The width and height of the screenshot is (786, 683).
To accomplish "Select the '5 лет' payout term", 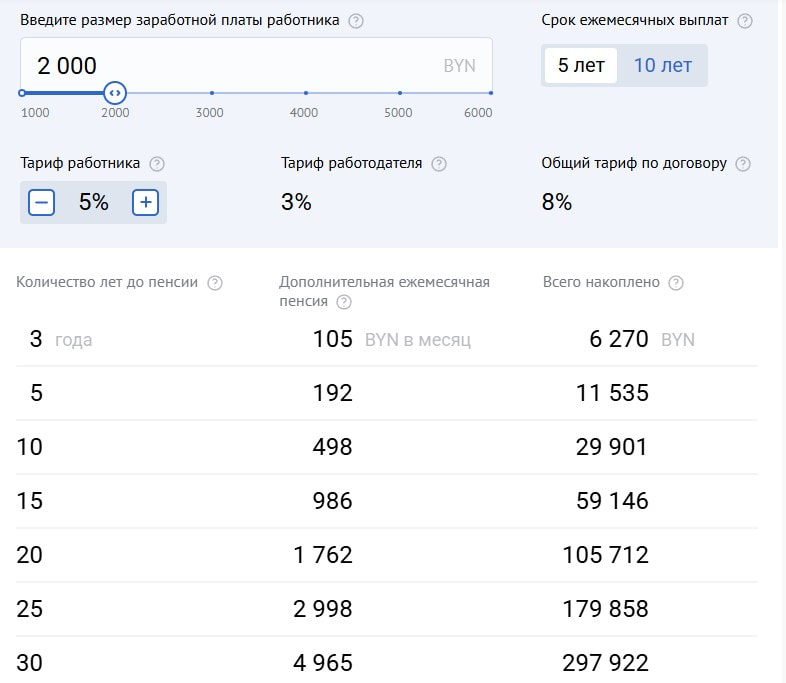I will 581,66.
